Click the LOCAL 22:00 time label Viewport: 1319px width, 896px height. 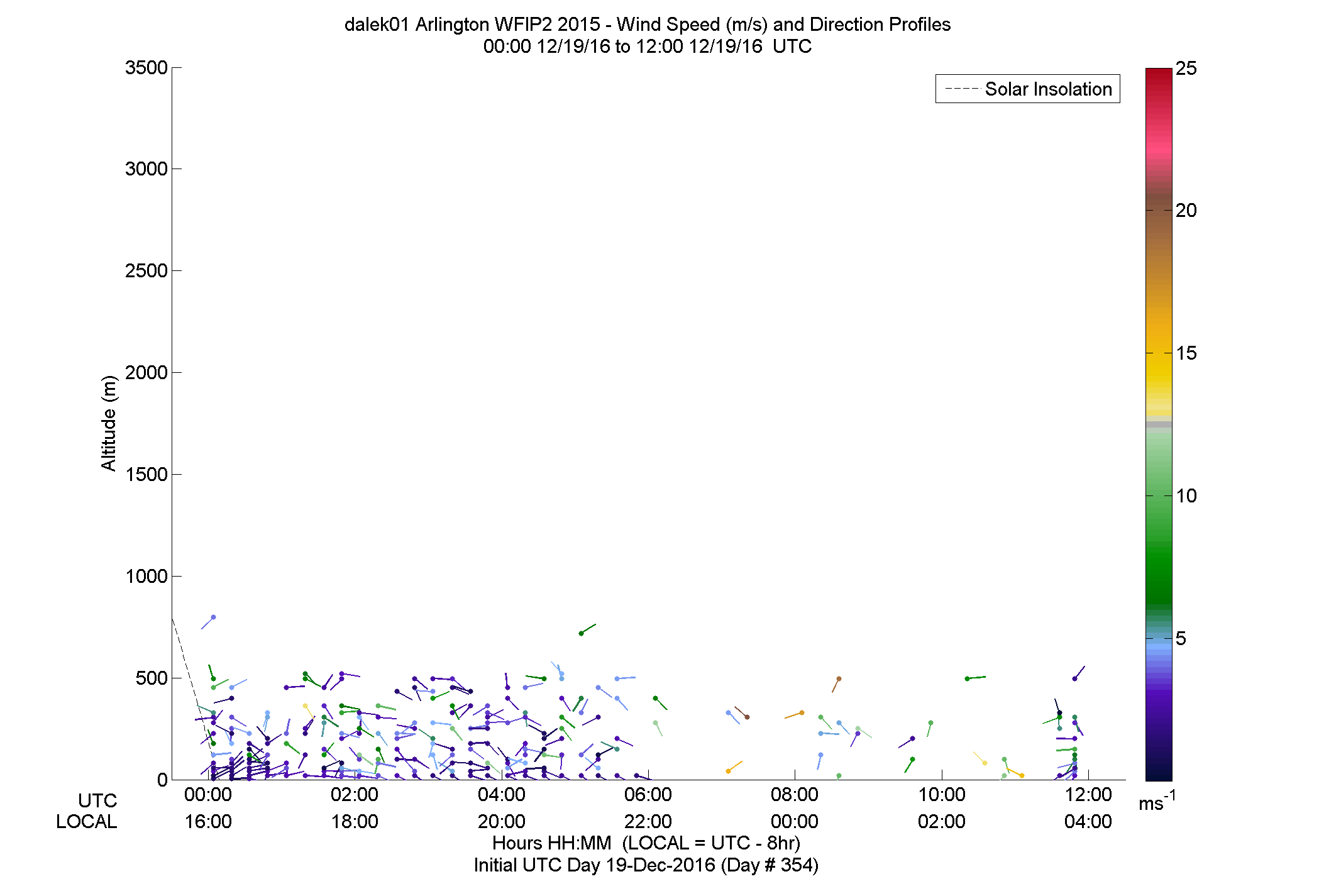coord(648,821)
